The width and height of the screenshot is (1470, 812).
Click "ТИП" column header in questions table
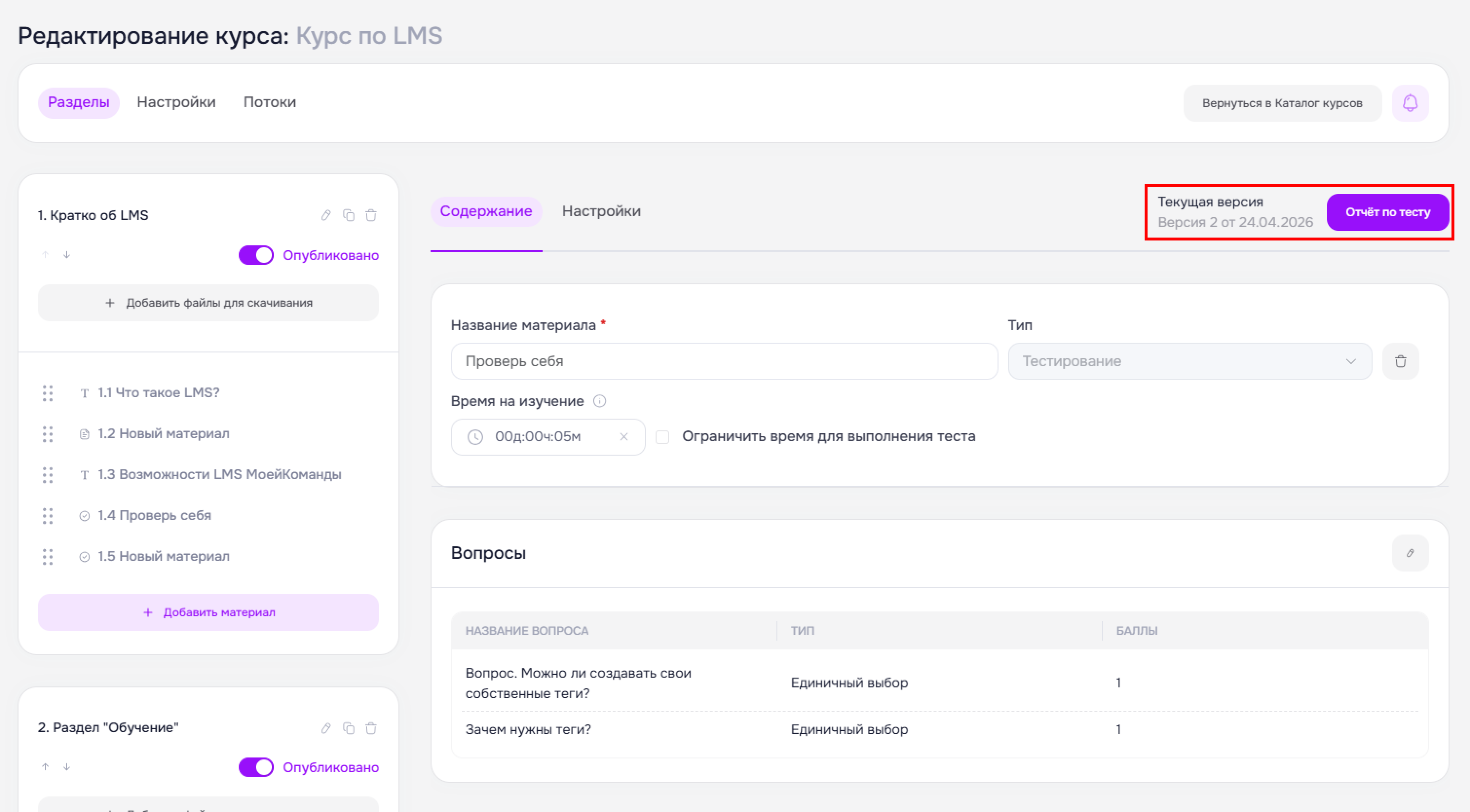(x=802, y=631)
